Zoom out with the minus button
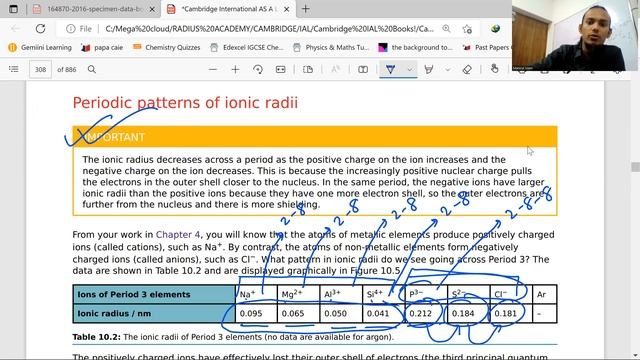This screenshot has width=640, height=360. click(x=213, y=69)
